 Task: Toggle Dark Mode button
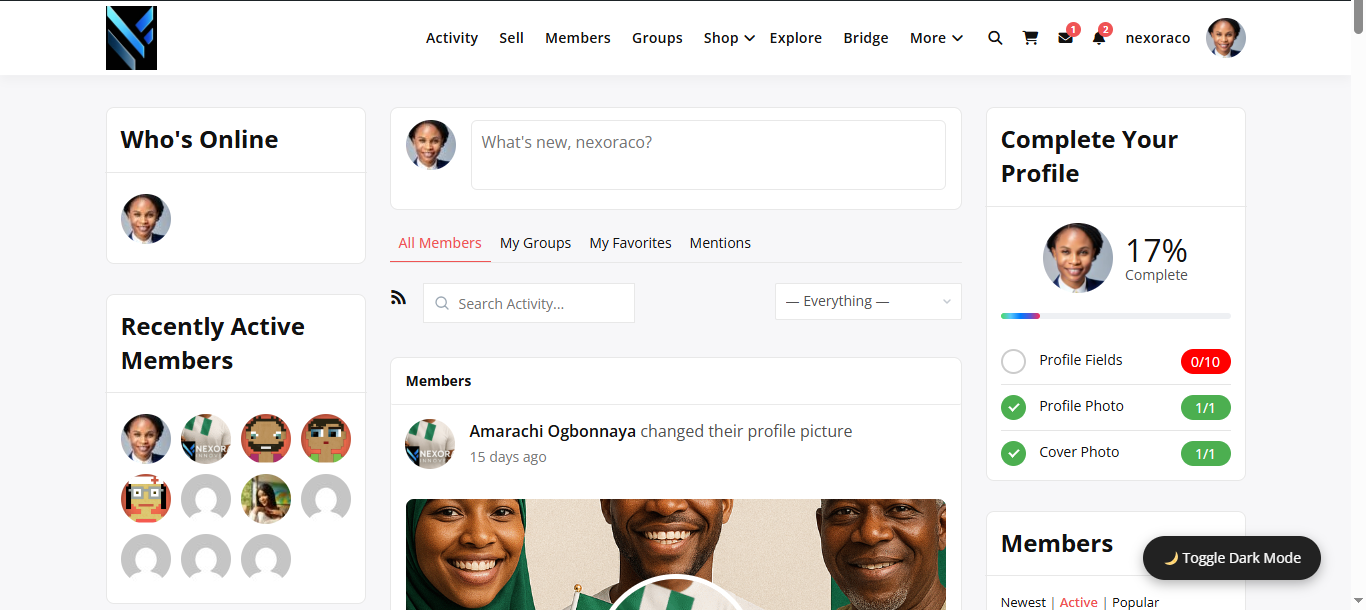pos(1231,558)
